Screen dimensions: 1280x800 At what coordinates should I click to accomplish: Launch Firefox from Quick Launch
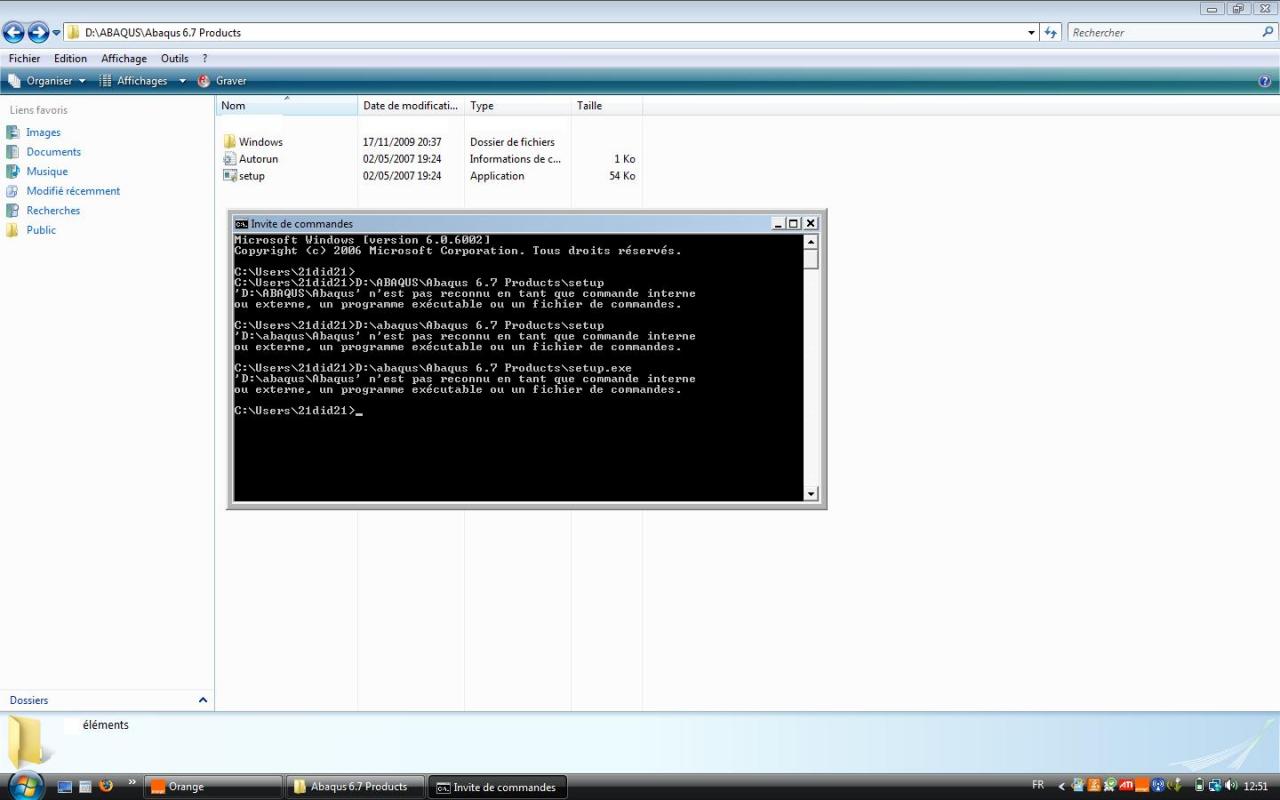pyautogui.click(x=106, y=786)
